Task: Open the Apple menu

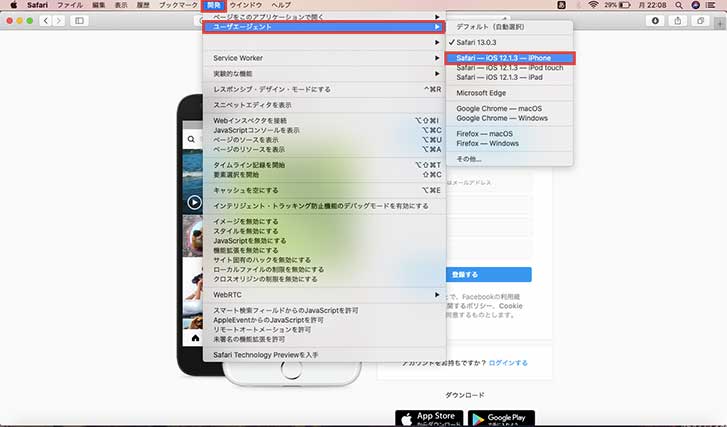Action: tap(13, 5)
